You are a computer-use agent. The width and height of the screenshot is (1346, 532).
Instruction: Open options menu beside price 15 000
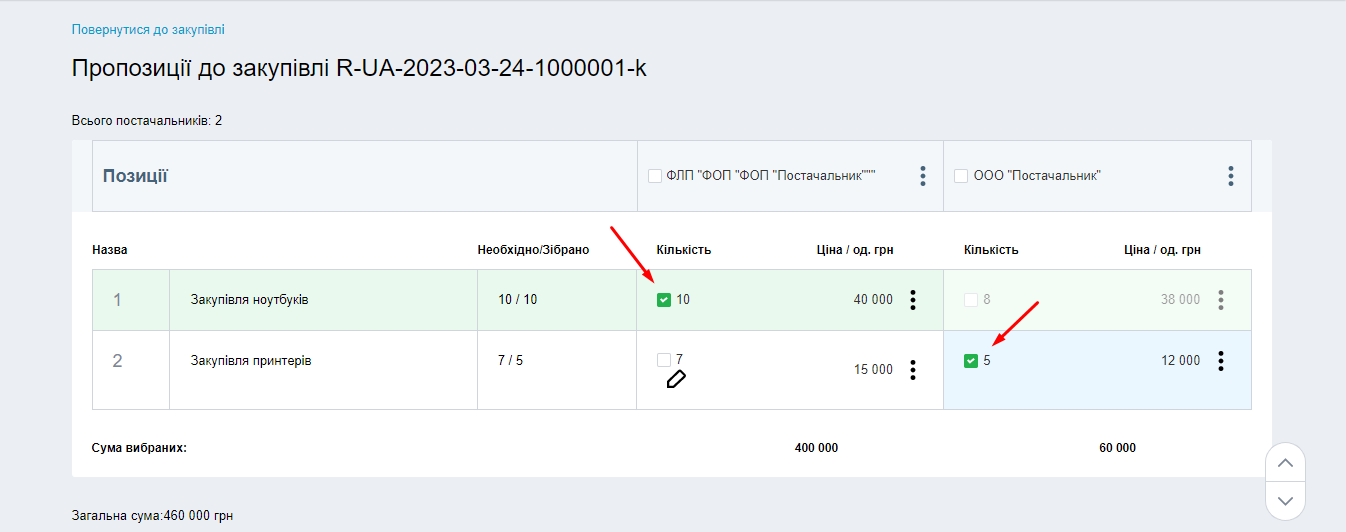(913, 370)
